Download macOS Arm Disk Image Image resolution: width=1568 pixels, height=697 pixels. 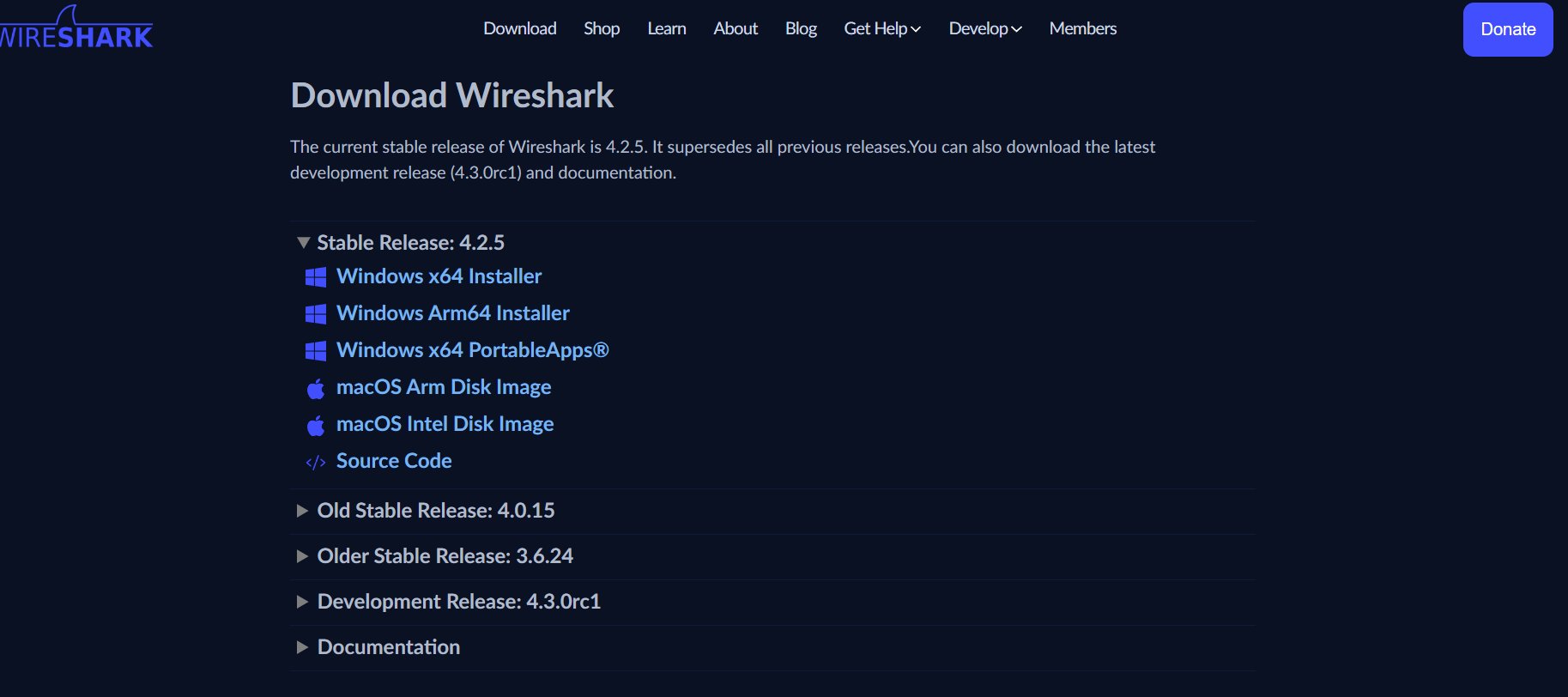point(444,387)
